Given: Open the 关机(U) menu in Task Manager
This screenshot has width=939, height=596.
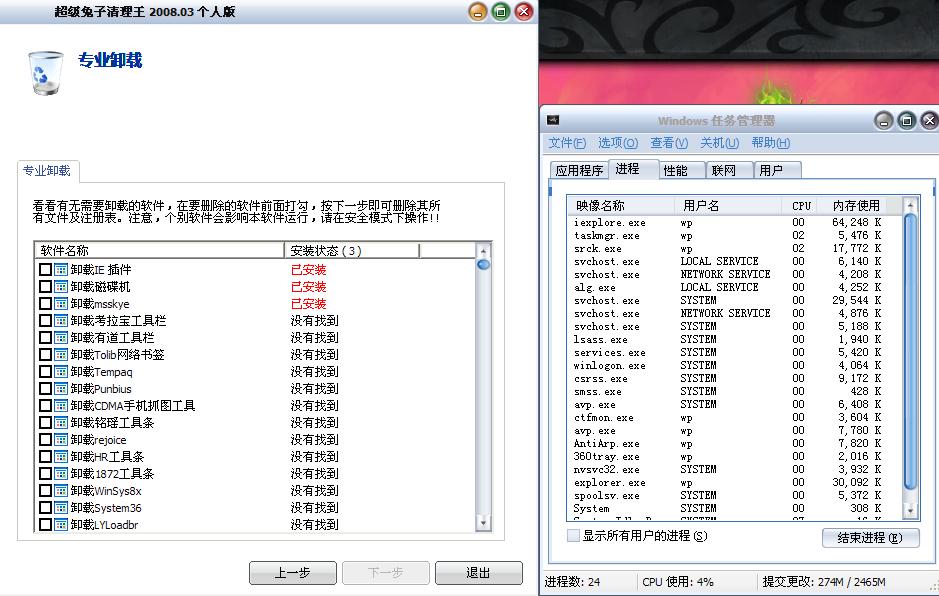Looking at the screenshot, I should (719, 143).
